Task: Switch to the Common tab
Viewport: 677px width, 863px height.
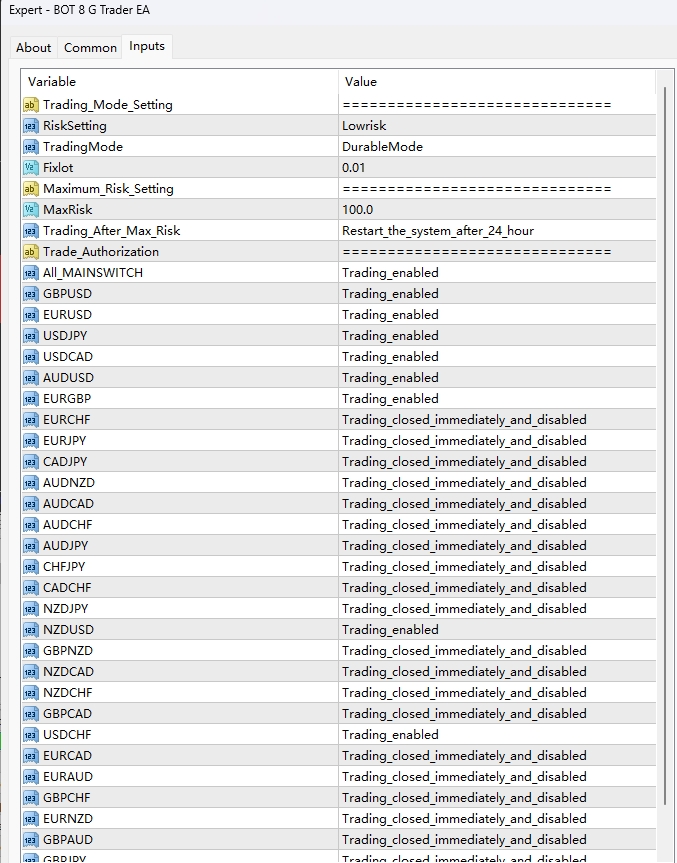Action: click(90, 48)
